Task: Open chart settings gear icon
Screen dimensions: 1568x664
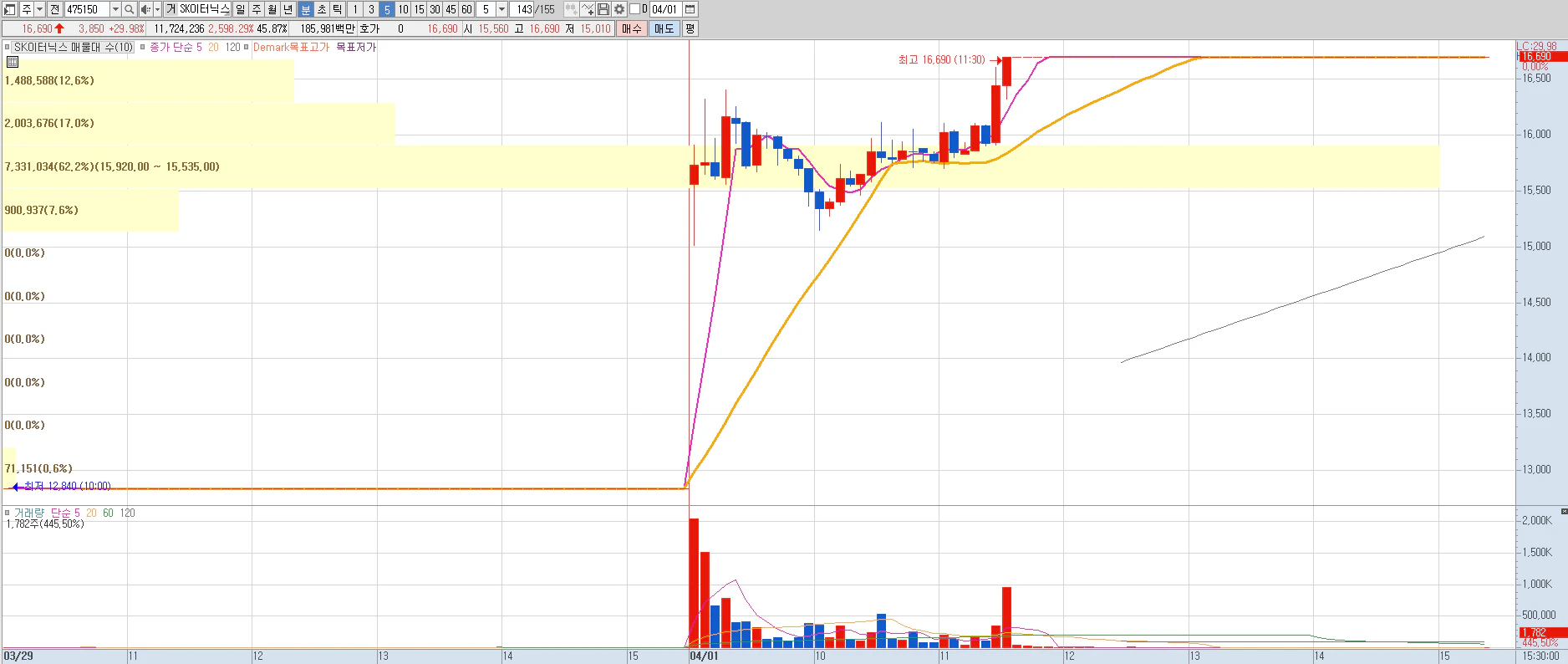Action: click(619, 9)
